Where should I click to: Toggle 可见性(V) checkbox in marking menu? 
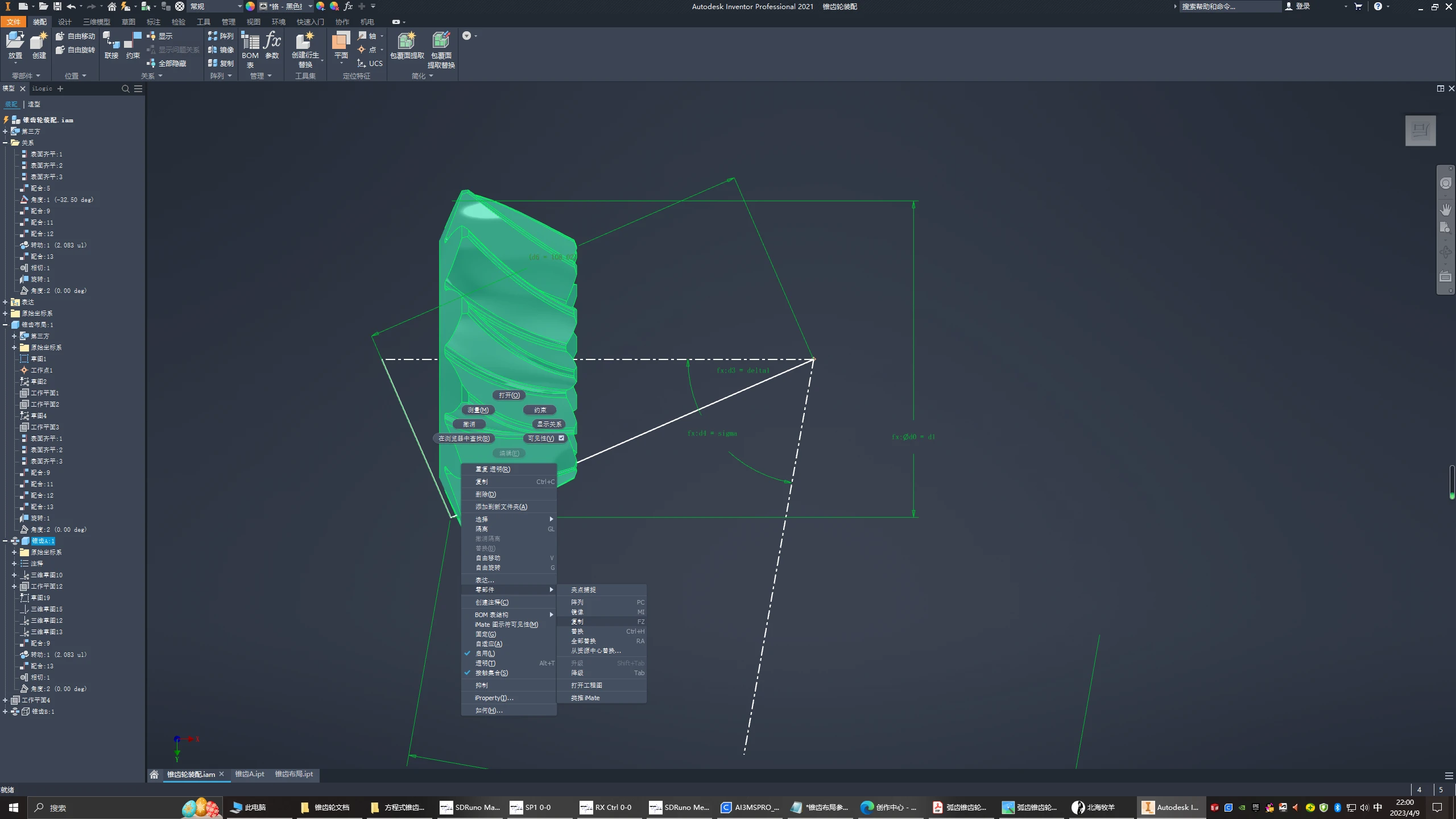click(x=561, y=438)
